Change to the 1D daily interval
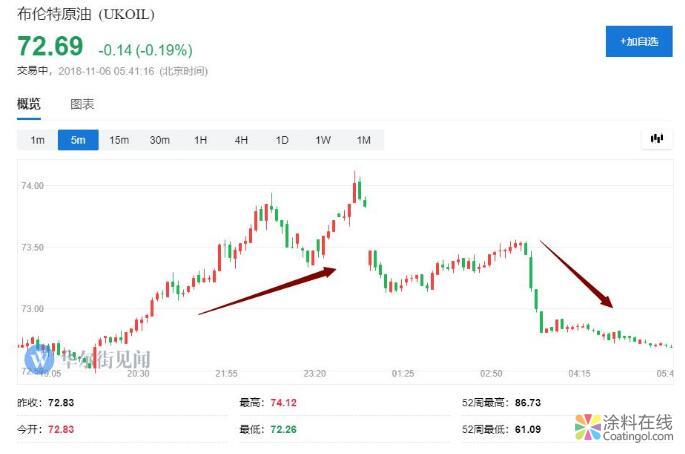This screenshot has width=685, height=454. click(x=282, y=140)
